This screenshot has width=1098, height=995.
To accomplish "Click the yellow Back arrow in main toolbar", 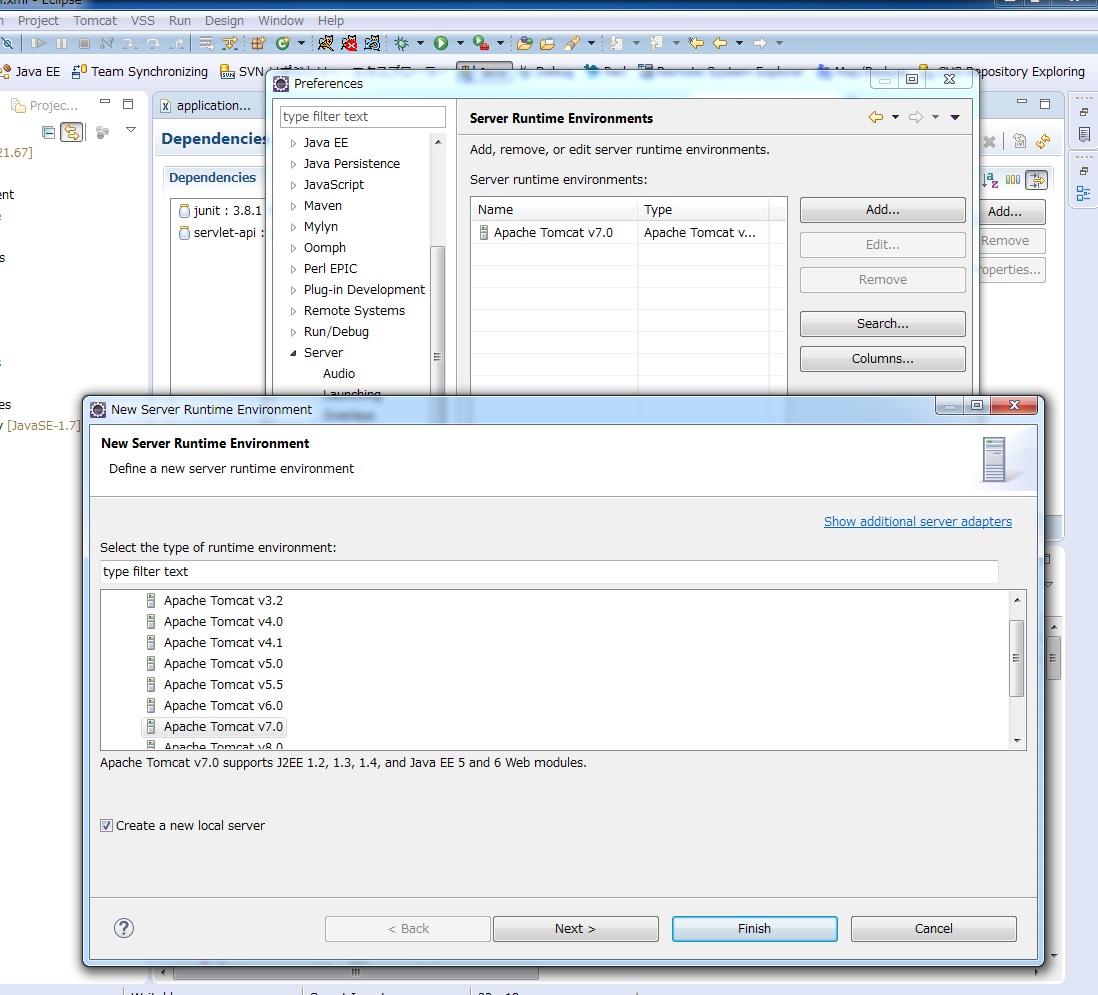I will (x=720, y=43).
